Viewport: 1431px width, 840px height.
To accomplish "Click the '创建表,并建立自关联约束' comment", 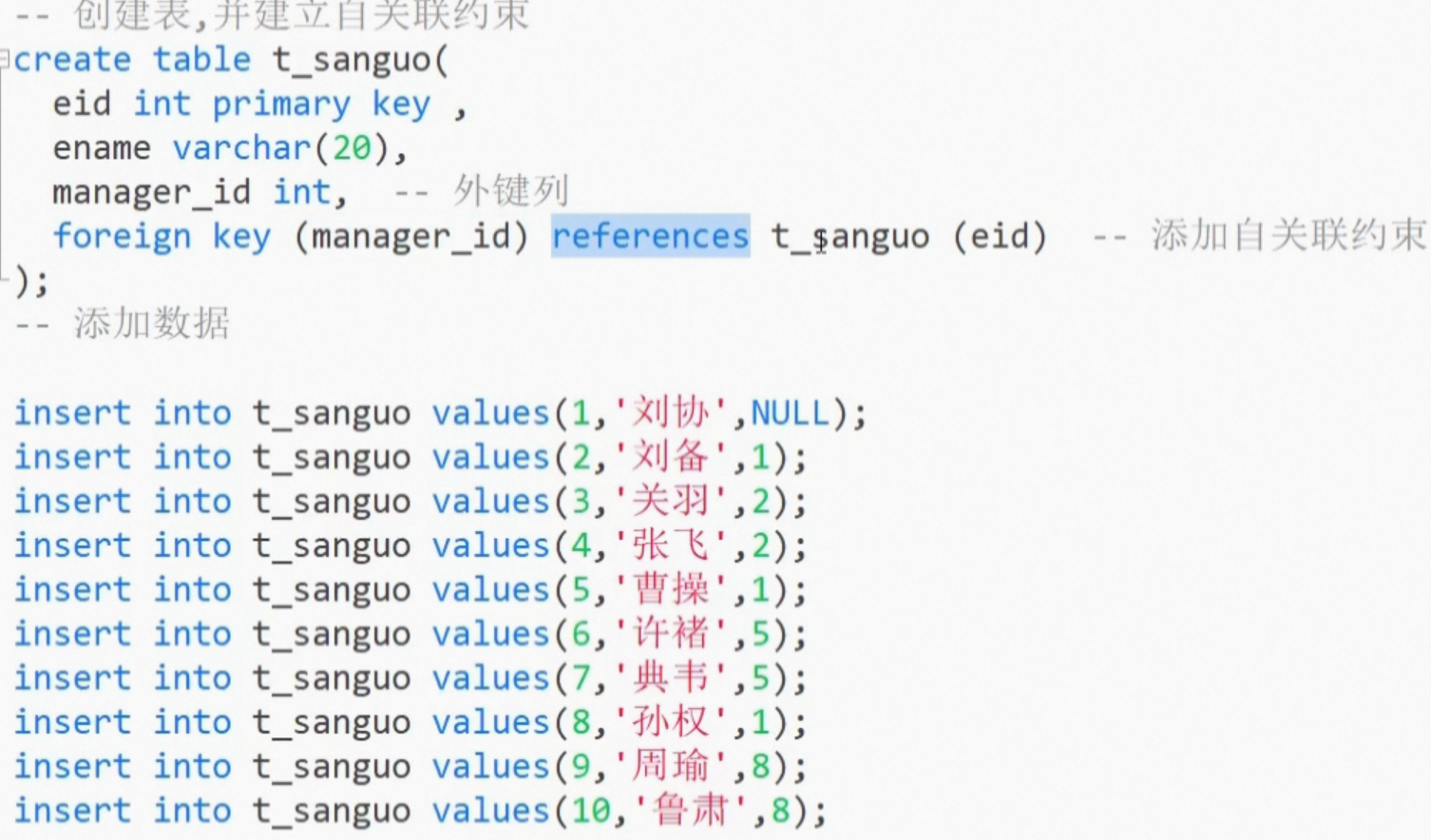I will (272, 15).
